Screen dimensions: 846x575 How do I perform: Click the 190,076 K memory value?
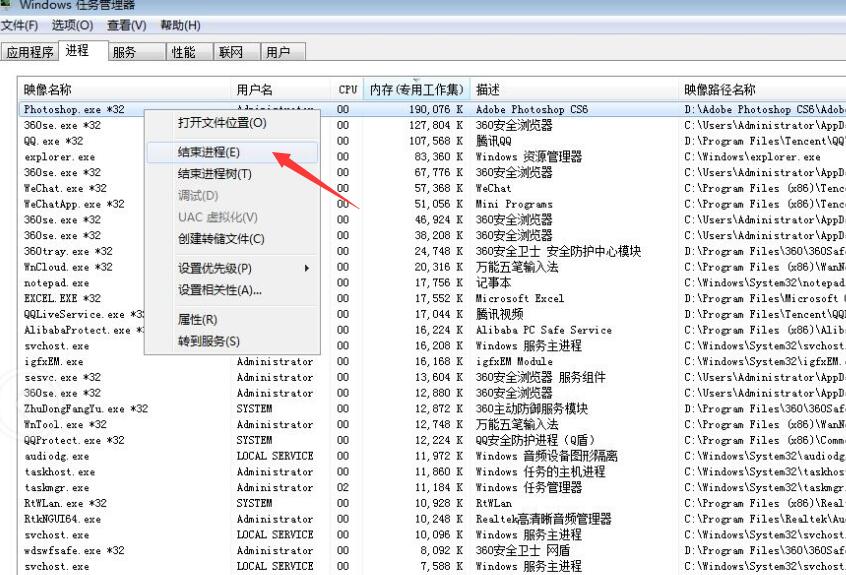click(x=436, y=109)
